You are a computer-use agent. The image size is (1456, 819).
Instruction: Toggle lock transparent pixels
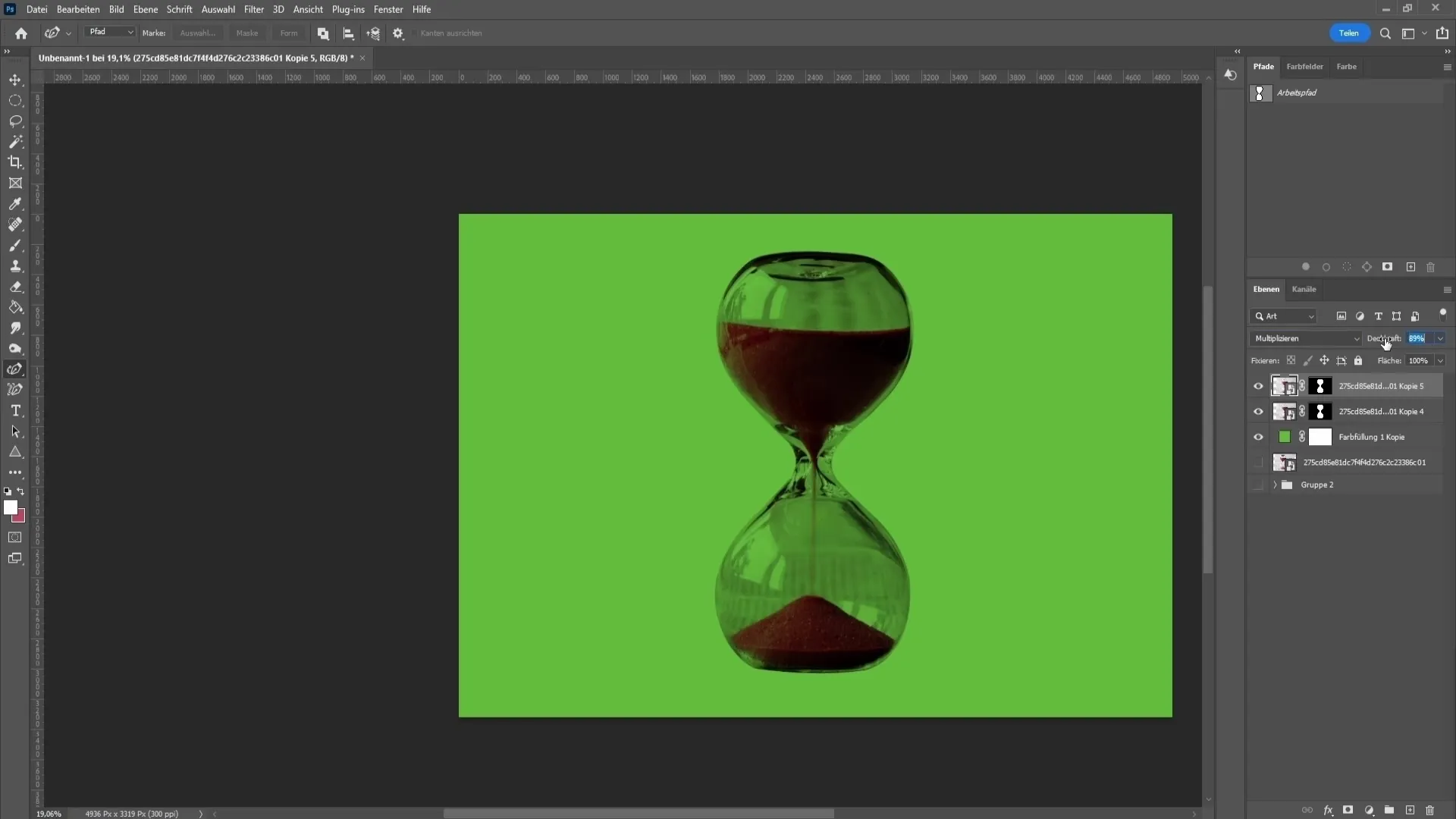[x=1291, y=361]
